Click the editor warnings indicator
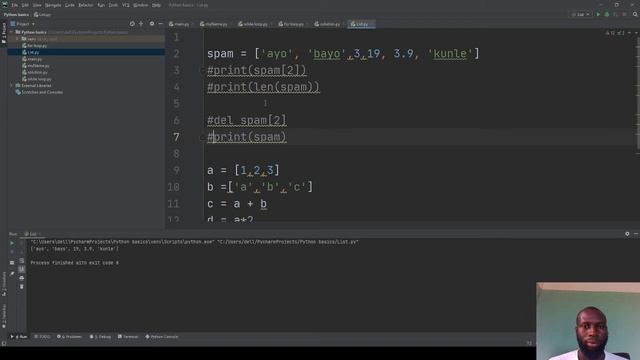This screenshot has width=640, height=360. pos(615,33)
